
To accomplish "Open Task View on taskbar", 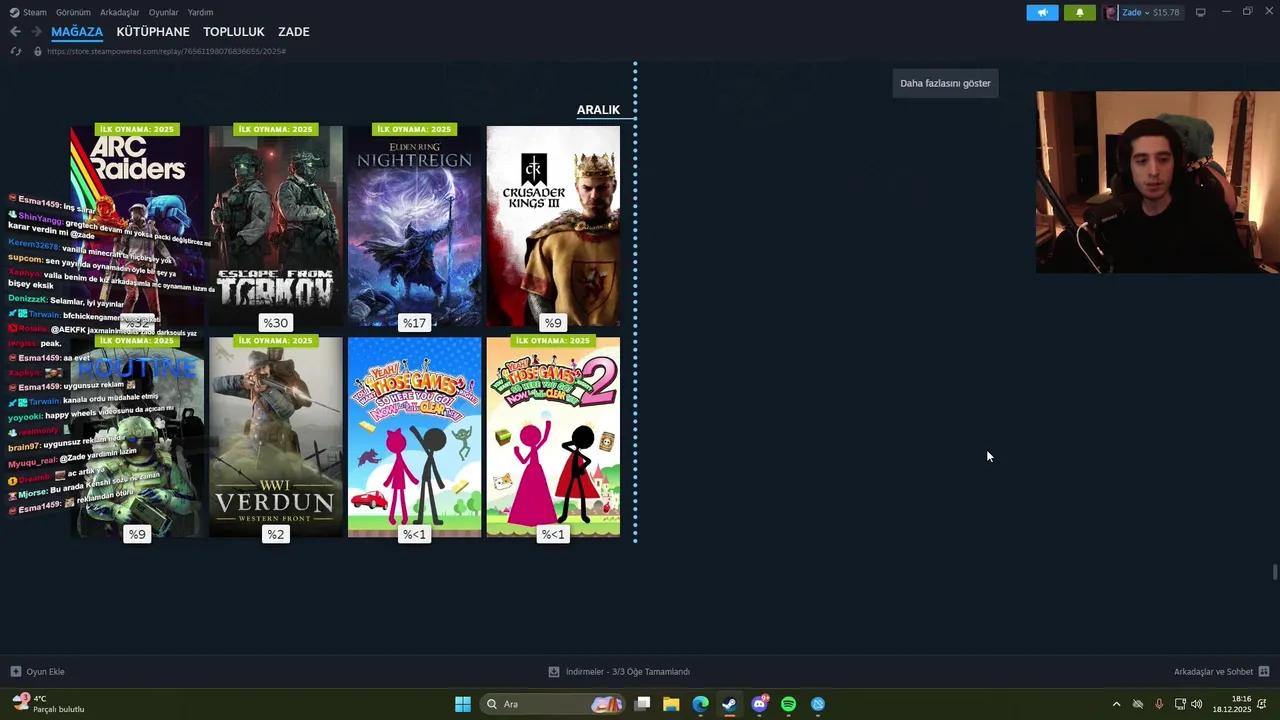I will pyautogui.click(x=642, y=704).
